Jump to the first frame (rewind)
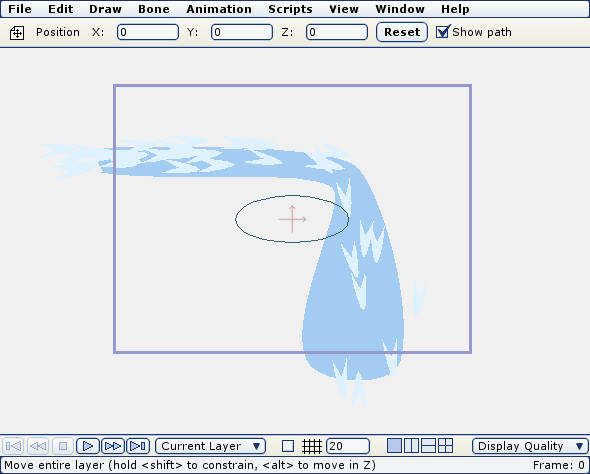The image size is (590, 474). point(14,446)
